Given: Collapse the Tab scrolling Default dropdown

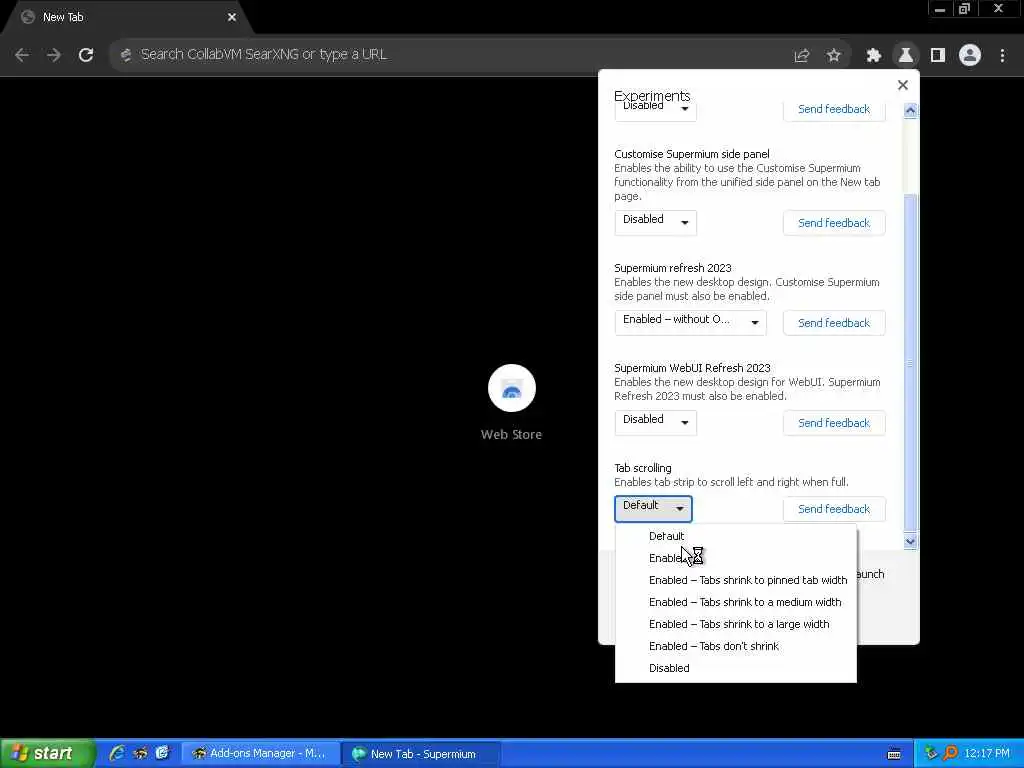Looking at the screenshot, I should pos(653,509).
